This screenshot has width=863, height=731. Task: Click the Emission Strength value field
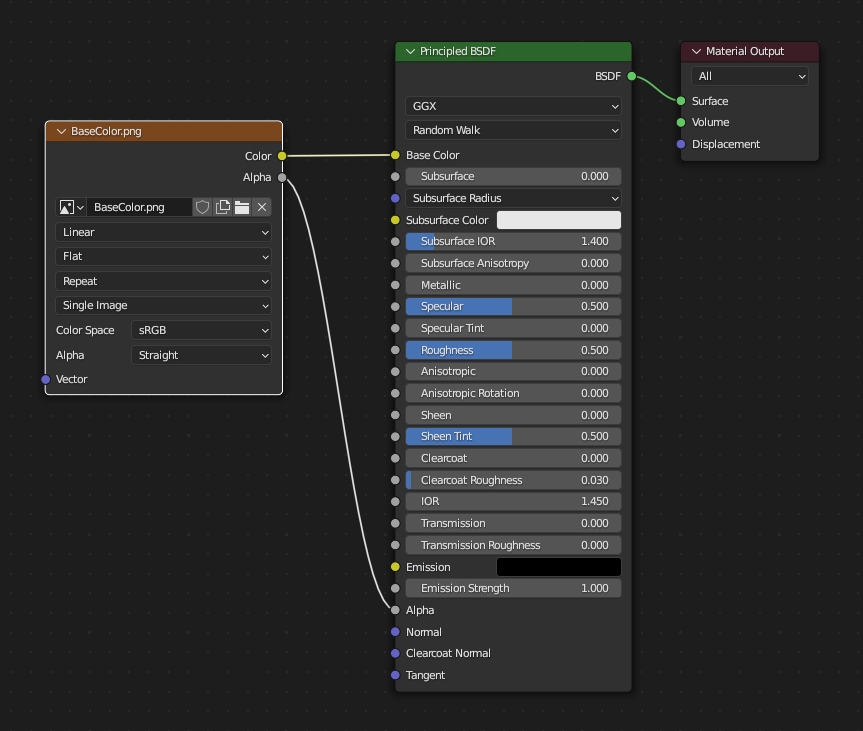point(514,588)
